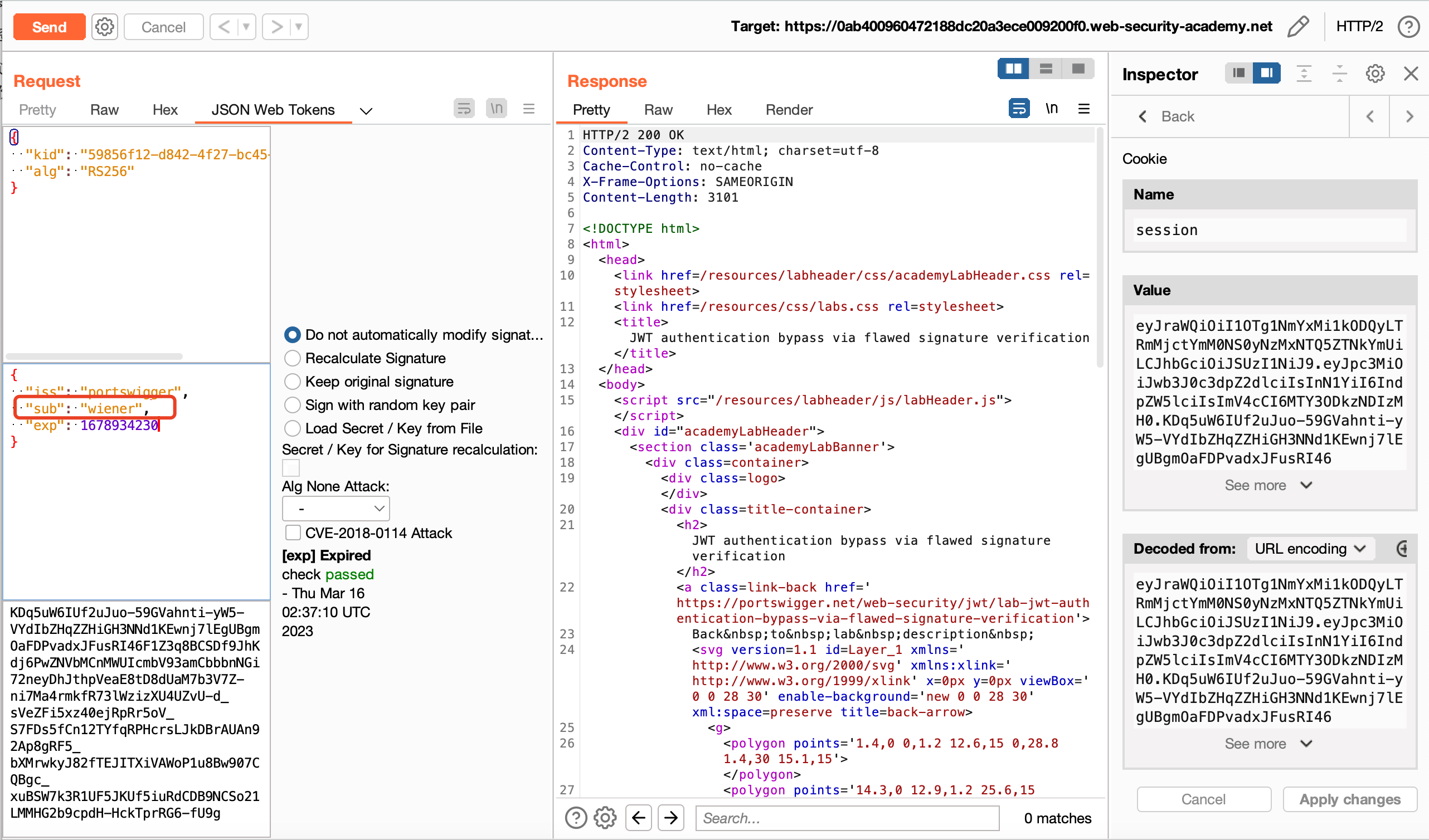Screen dimensions: 1429x840
Task: Select Recalculate Signature radio button
Action: pyautogui.click(x=293, y=358)
